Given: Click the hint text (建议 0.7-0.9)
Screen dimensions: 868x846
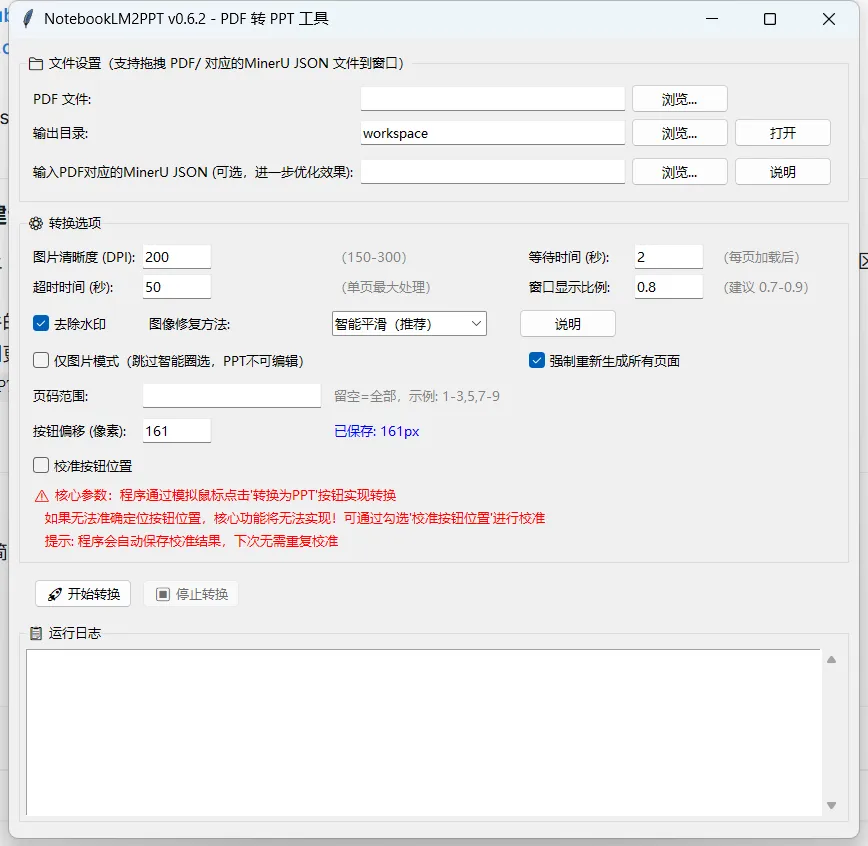Looking at the screenshot, I should pyautogui.click(x=766, y=287).
